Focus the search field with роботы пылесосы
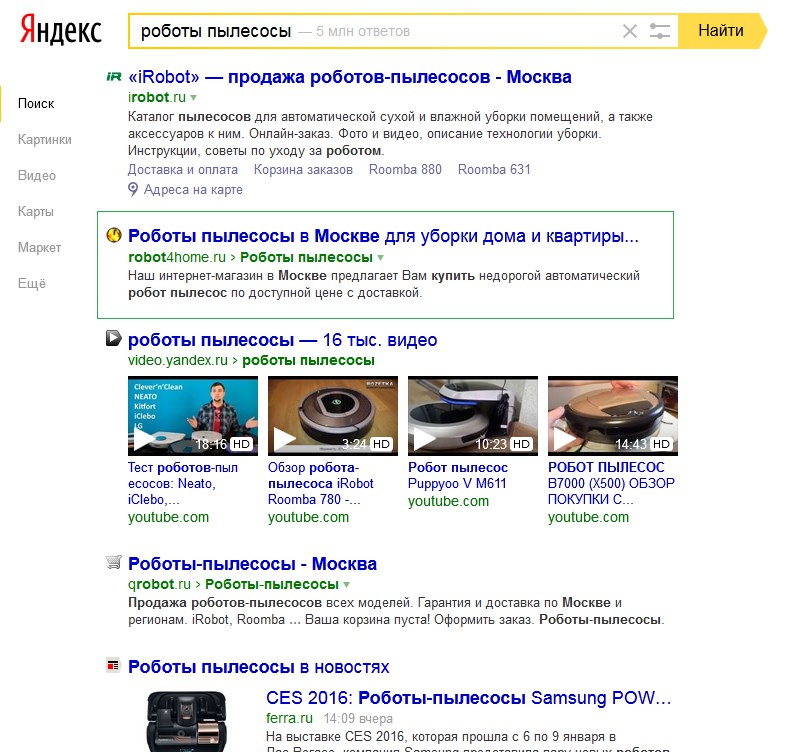Screen dimensions: 800x752 403,31
